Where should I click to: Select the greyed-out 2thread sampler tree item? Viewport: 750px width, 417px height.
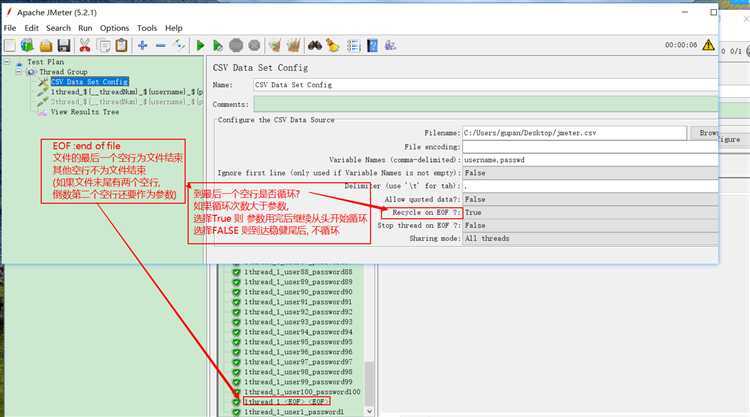pos(127,102)
